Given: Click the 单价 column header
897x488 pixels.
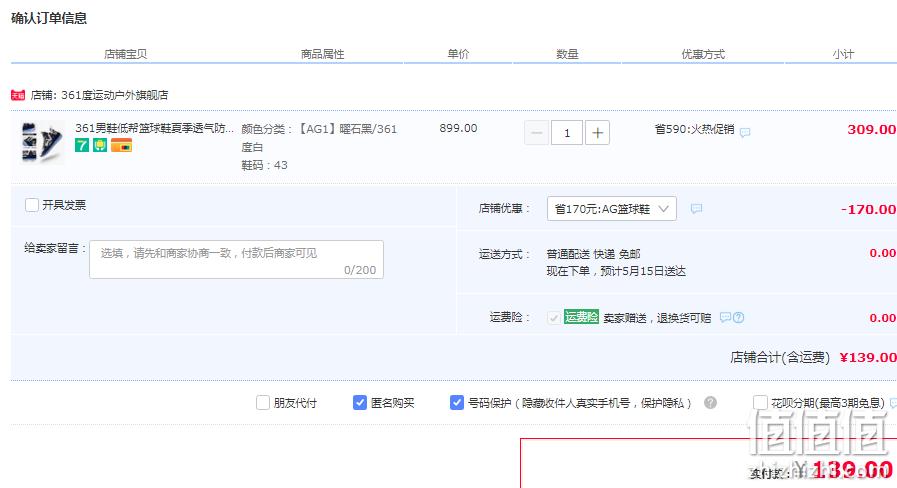Looking at the screenshot, I should 458,54.
